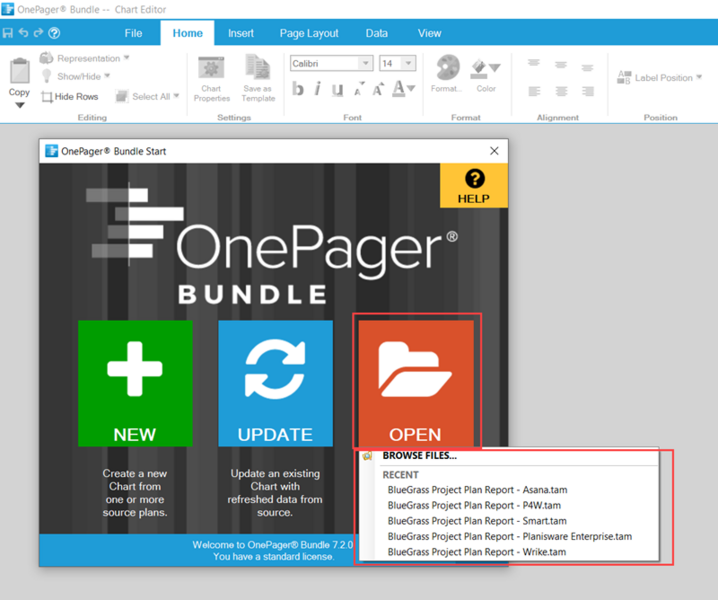
Task: Click the Undo arrow icon
Action: coord(23,33)
